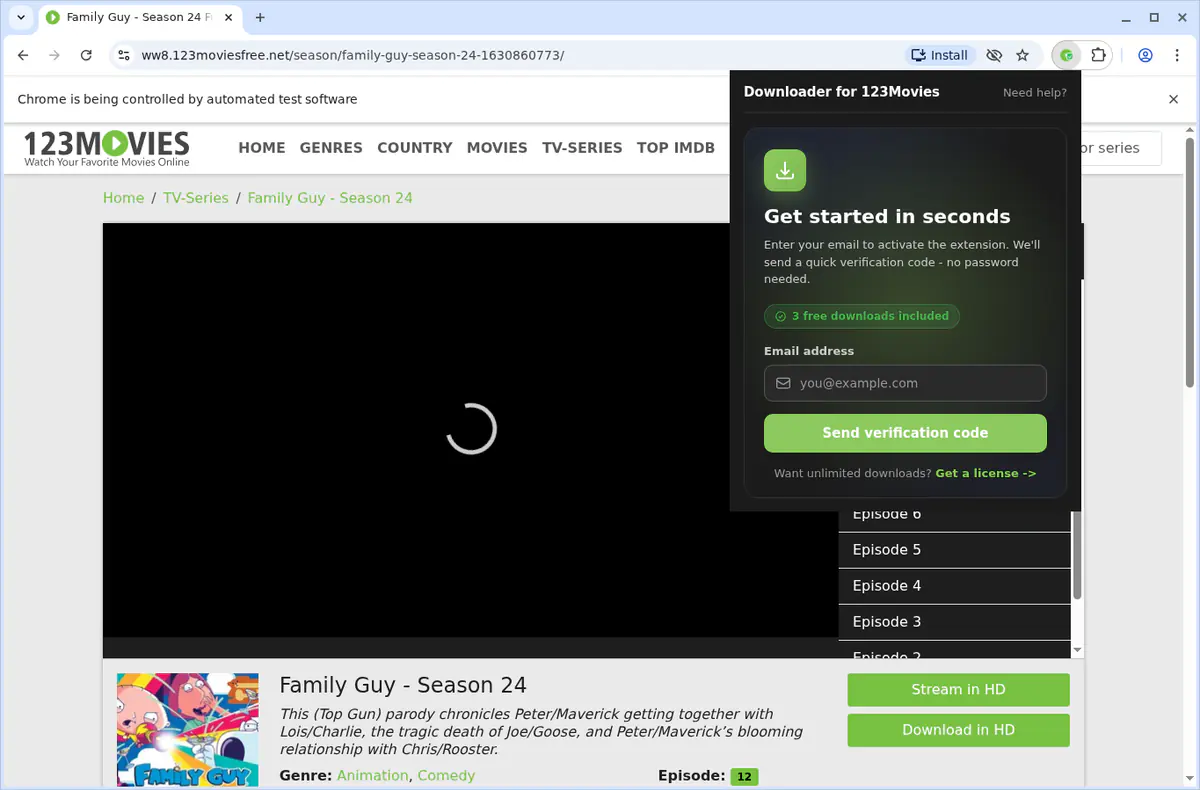The height and width of the screenshot is (790, 1200).
Task: Open a new tab with plus
Action: click(260, 17)
